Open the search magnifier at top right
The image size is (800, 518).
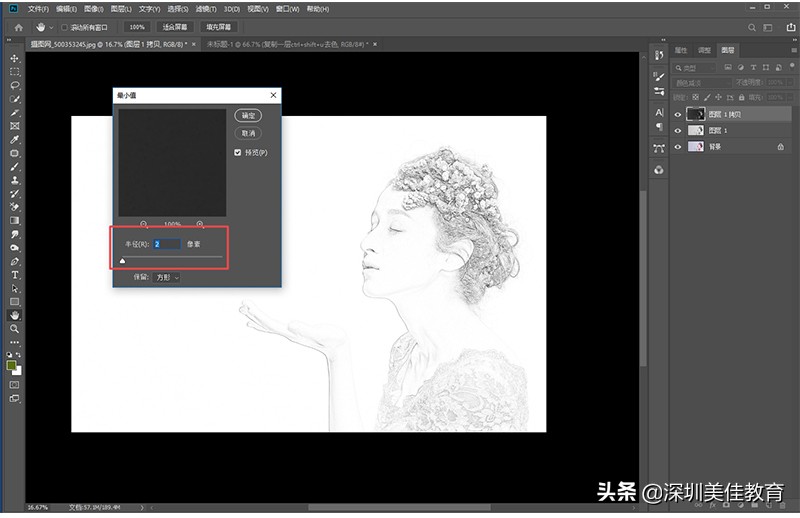pyautogui.click(x=752, y=28)
